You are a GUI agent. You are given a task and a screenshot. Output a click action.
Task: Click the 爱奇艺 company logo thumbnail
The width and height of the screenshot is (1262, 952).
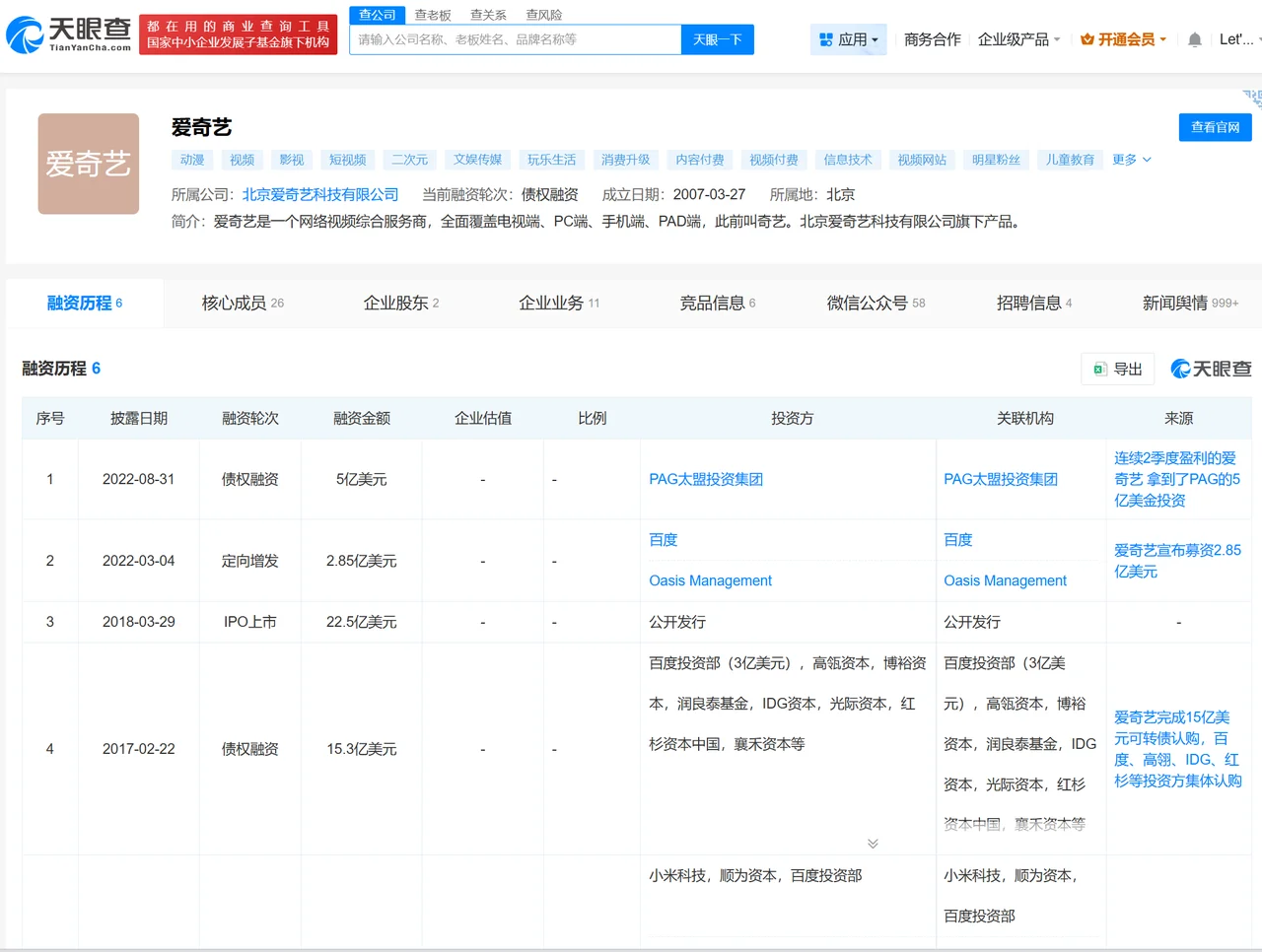coord(89,164)
